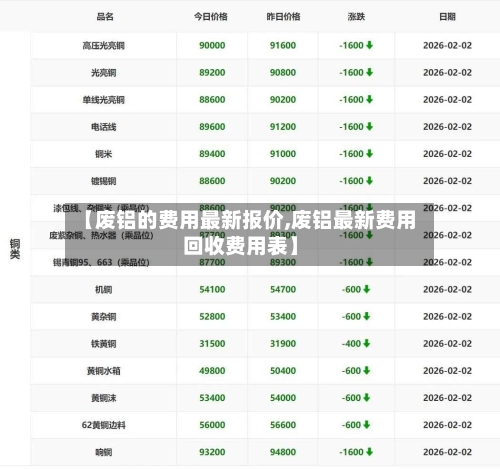This screenshot has width=500, height=469.
Task: Click 88600 in the 单线光亮铜 row
Action: coord(212,100)
